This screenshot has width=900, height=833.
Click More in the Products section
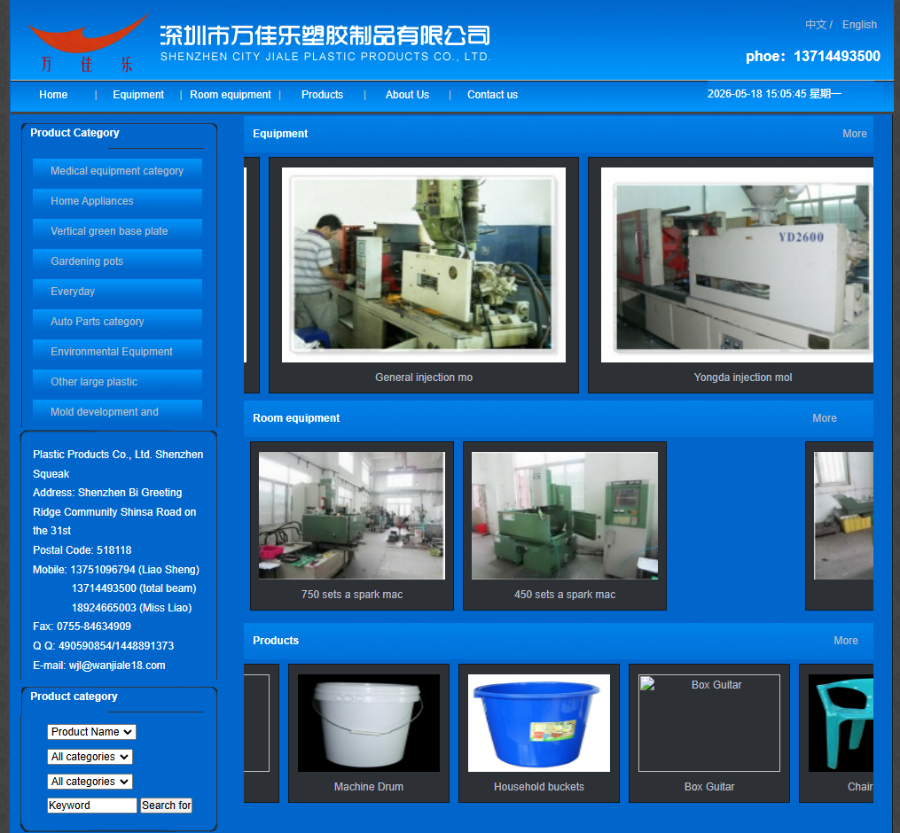pyautogui.click(x=845, y=641)
